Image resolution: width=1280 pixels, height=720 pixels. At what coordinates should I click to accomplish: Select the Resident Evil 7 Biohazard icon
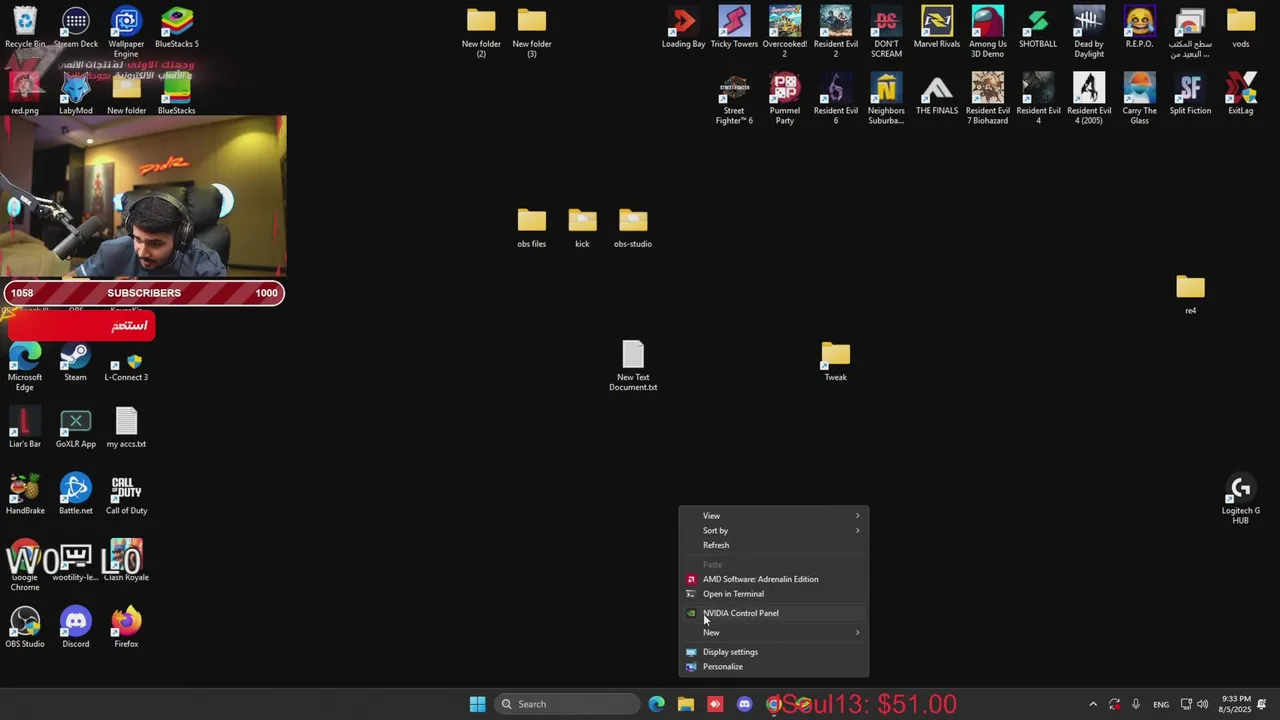(x=988, y=99)
